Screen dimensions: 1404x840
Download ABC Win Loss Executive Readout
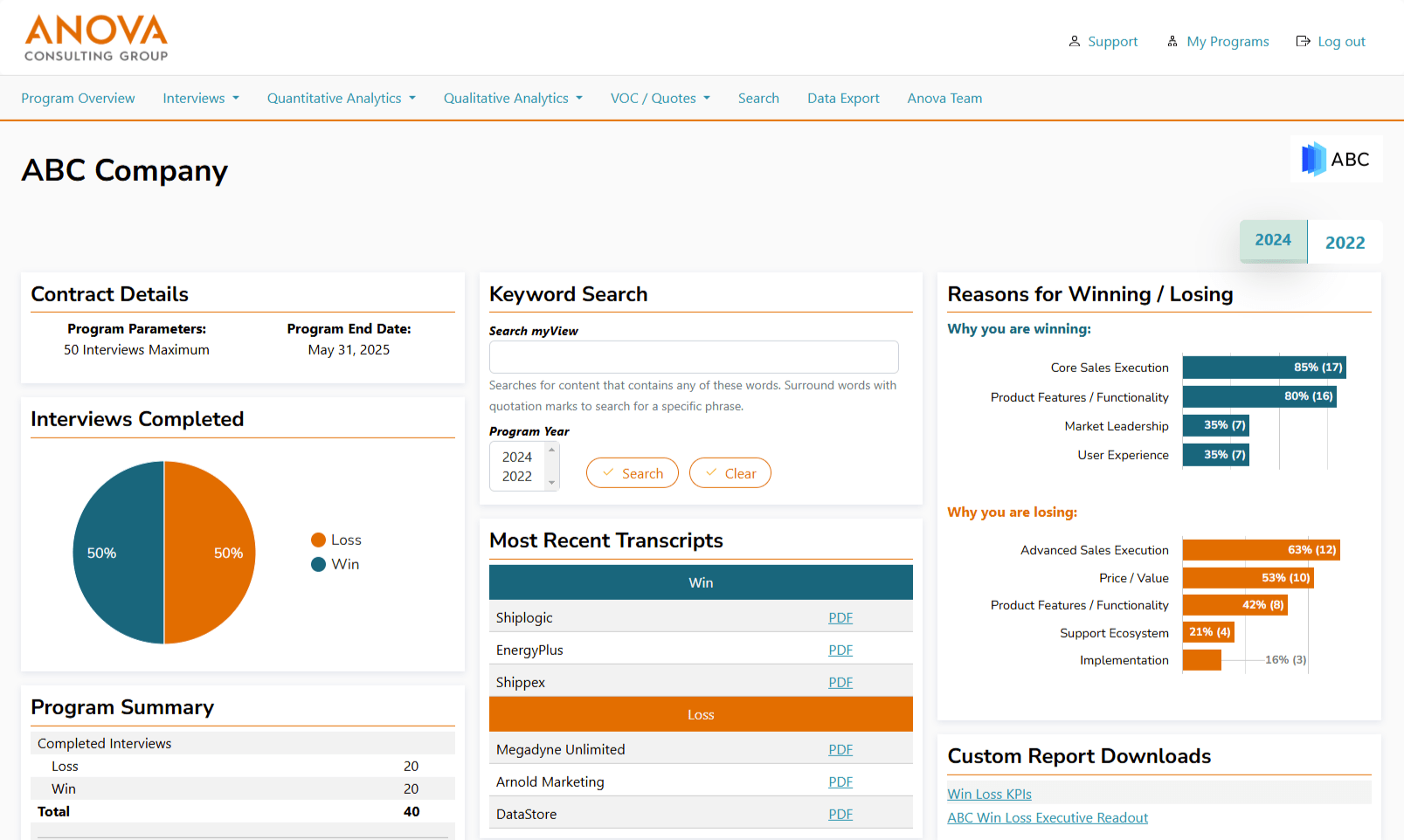(1048, 817)
